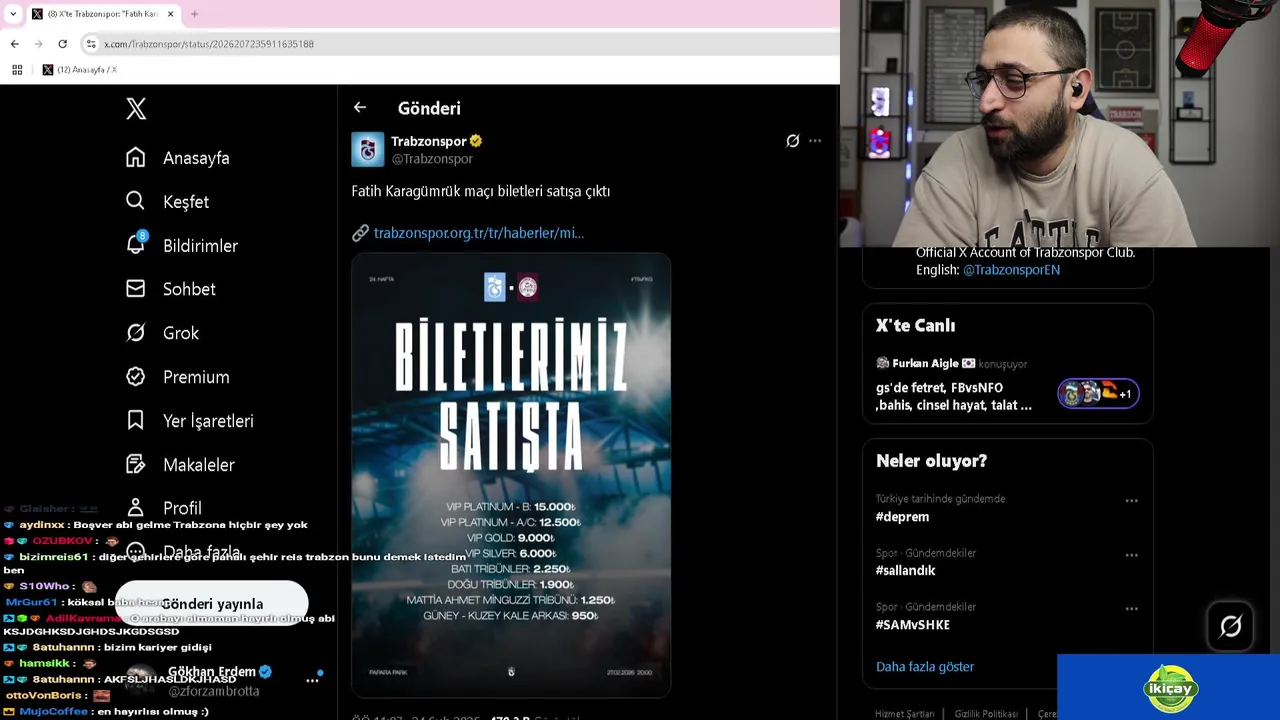1280x720 pixels.
Task: Click live space participants avatars +1
Action: pos(1098,394)
